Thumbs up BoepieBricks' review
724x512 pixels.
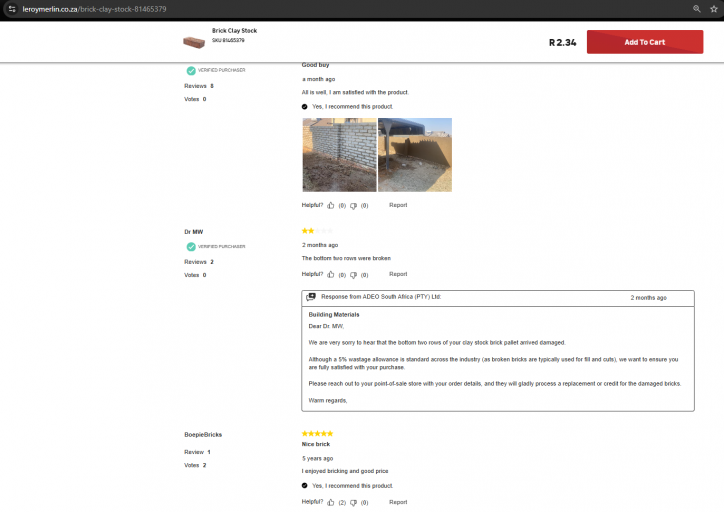tap(331, 502)
